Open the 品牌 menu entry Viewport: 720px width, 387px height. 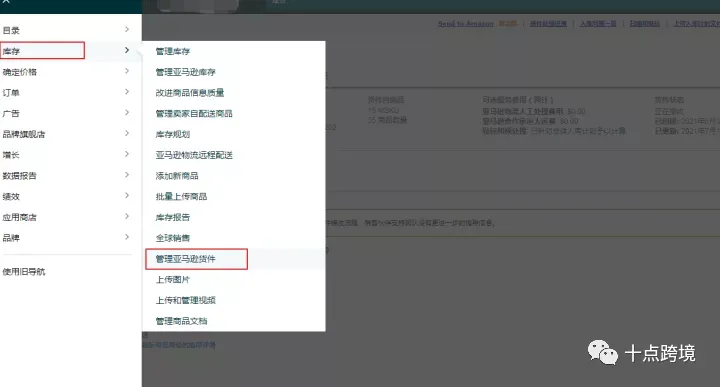[11, 238]
